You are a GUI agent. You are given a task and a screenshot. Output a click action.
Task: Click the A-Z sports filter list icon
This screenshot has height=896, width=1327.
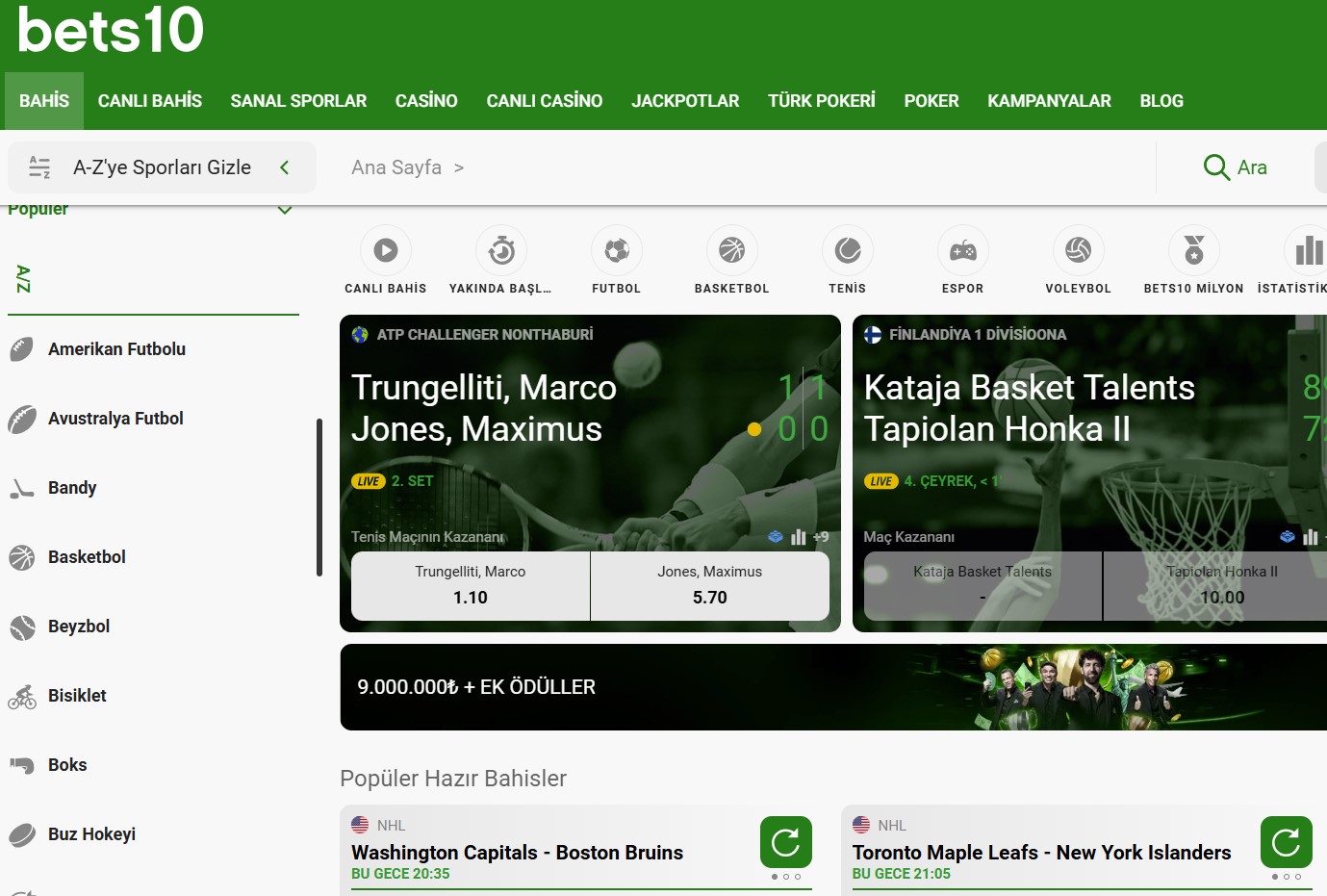click(x=39, y=167)
